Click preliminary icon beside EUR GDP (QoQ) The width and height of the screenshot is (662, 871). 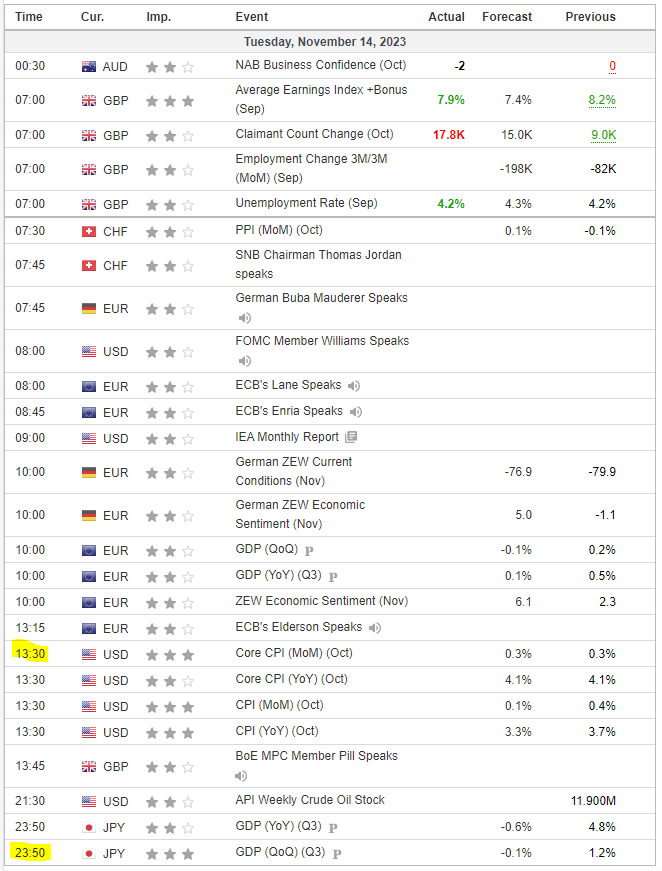tap(309, 550)
